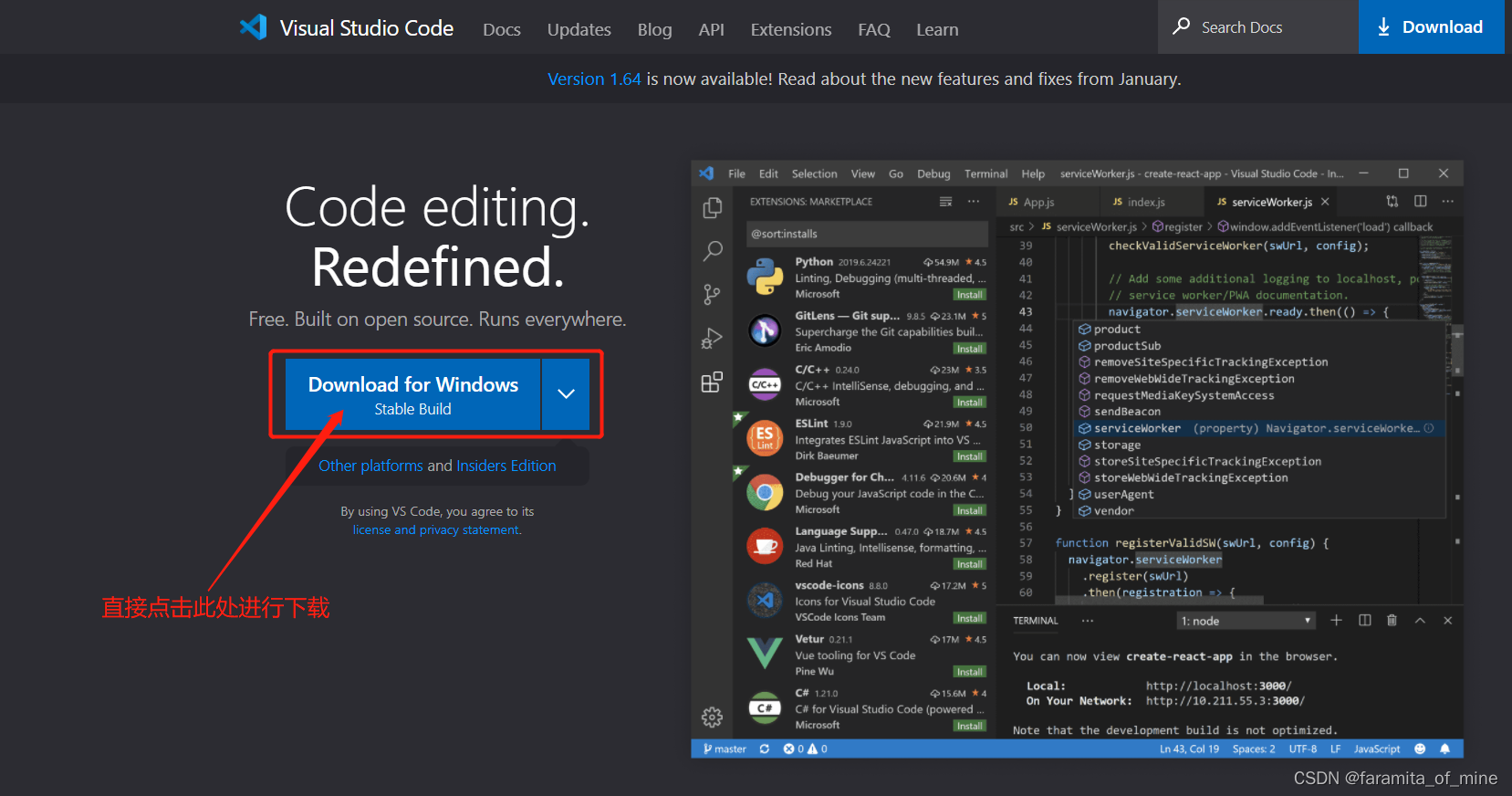Open the Docs page
1512x796 pixels.
502,29
